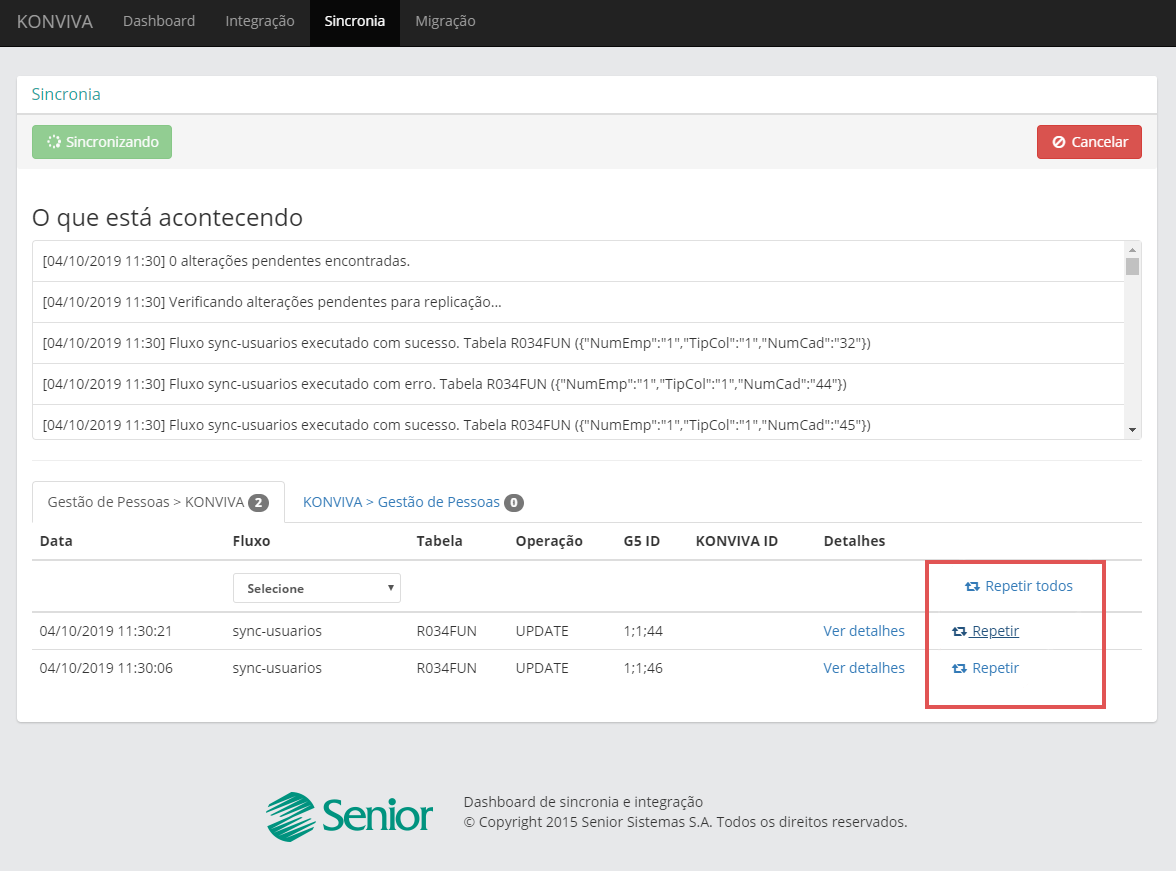This screenshot has width=1176, height=871.
Task: Click log entry '0 alterações pendentes encontradas'
Action: [578, 261]
